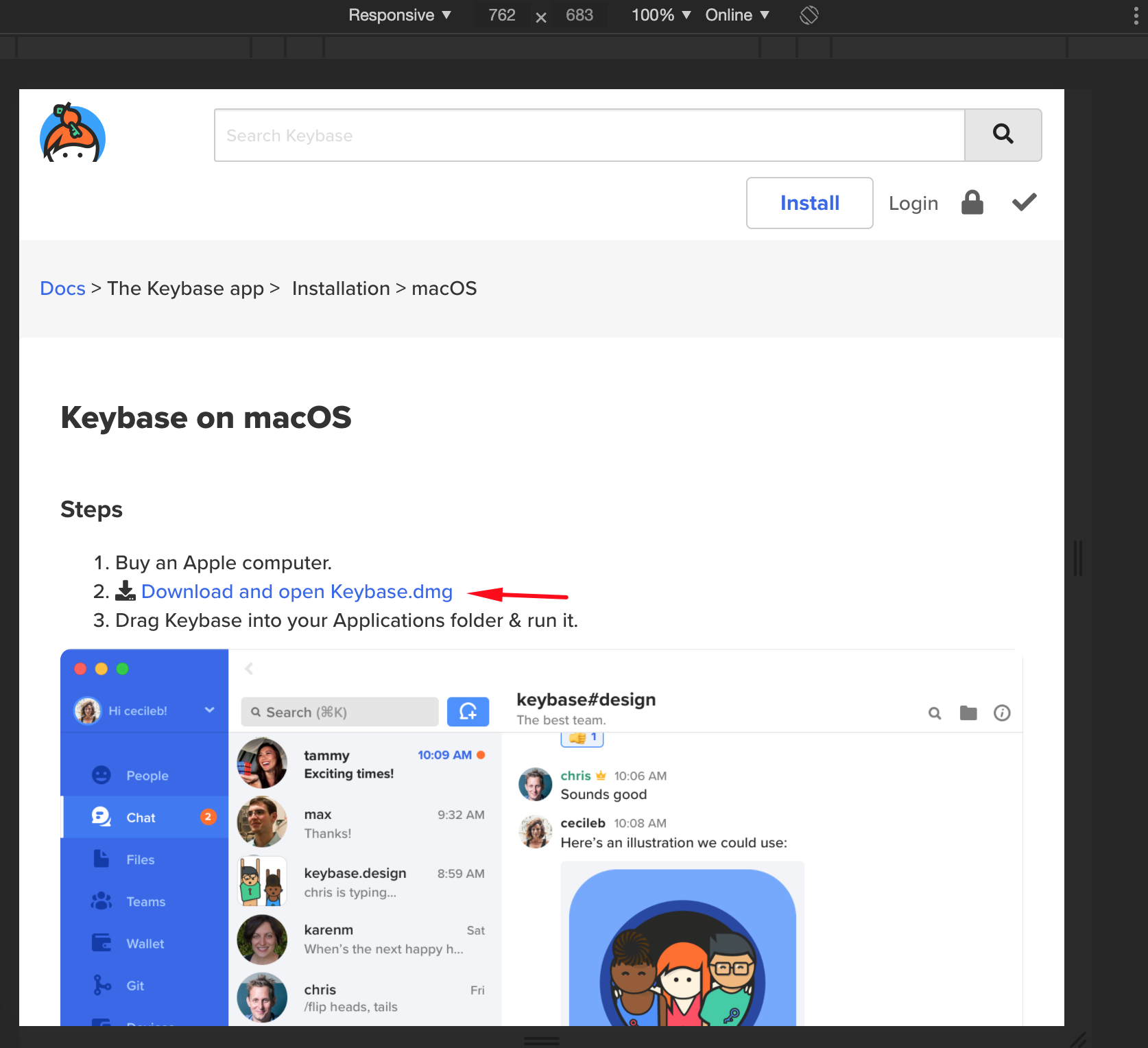This screenshot has width=1148, height=1048.
Task: Click the checkmark icon in the header
Action: [x=1025, y=202]
